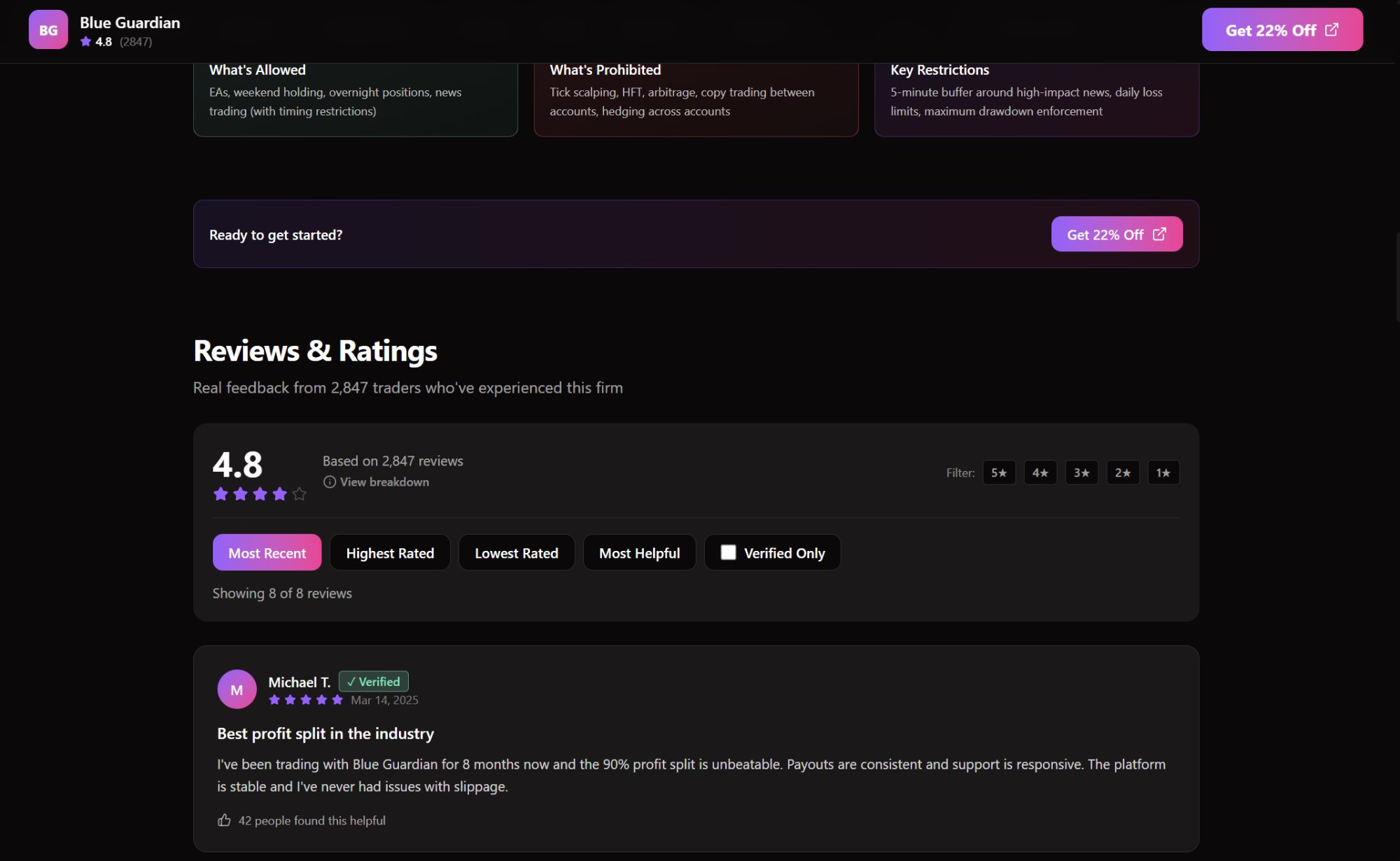The height and width of the screenshot is (861, 1400).
Task: Filter reviews by 5 stars
Action: pyautogui.click(x=999, y=472)
